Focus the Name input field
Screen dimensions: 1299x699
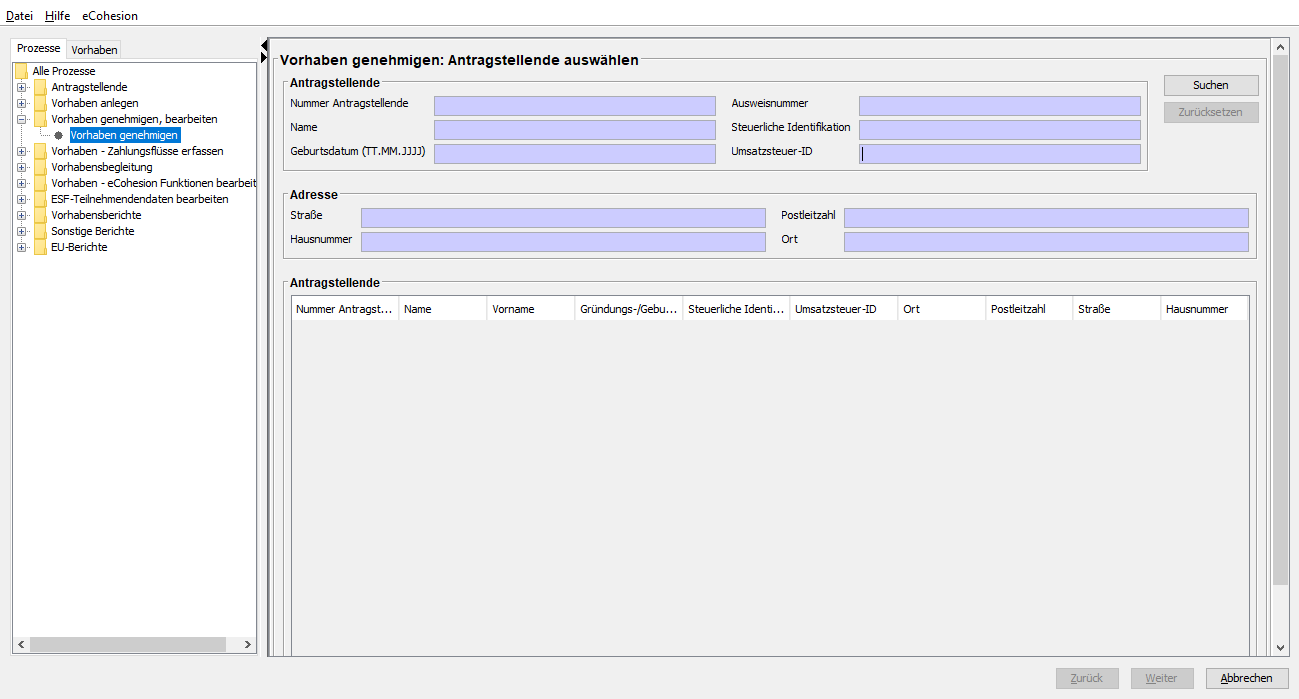click(x=575, y=130)
